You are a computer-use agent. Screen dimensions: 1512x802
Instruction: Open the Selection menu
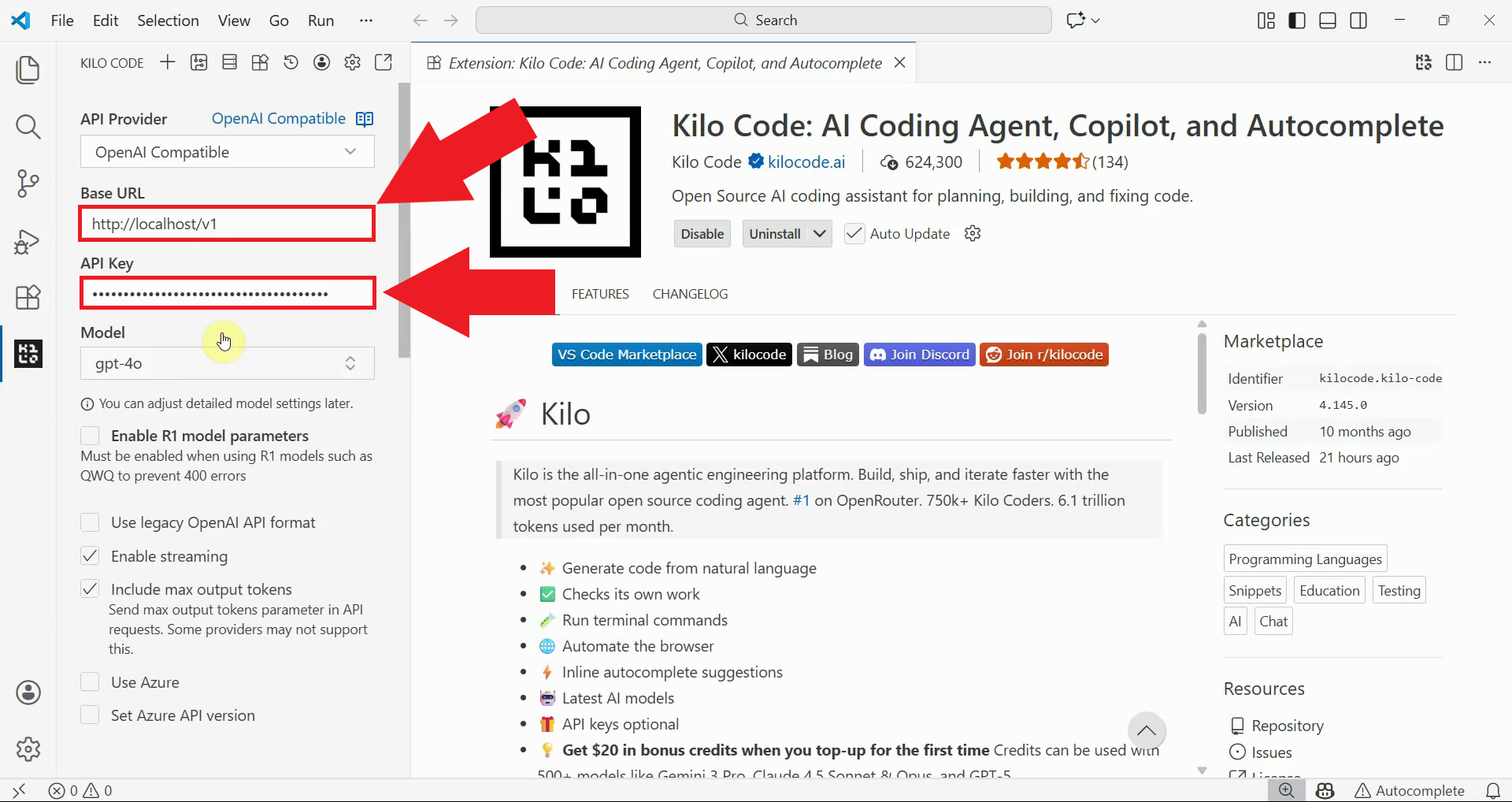click(167, 20)
